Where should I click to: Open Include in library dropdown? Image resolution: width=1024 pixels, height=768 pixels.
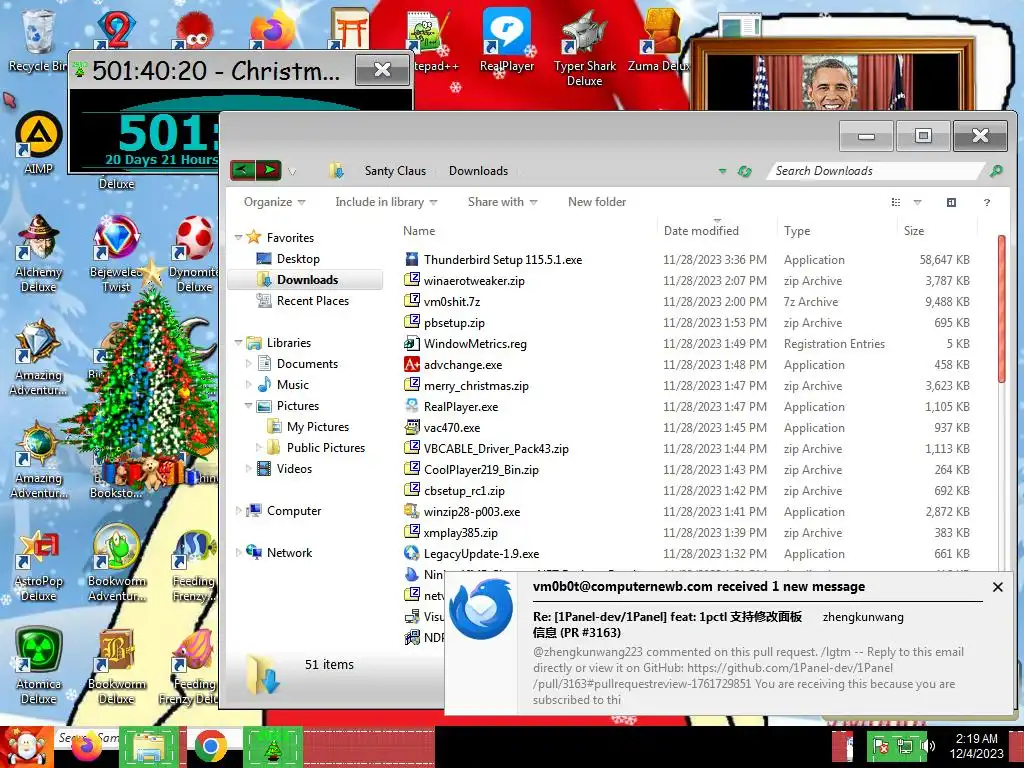[x=386, y=202]
